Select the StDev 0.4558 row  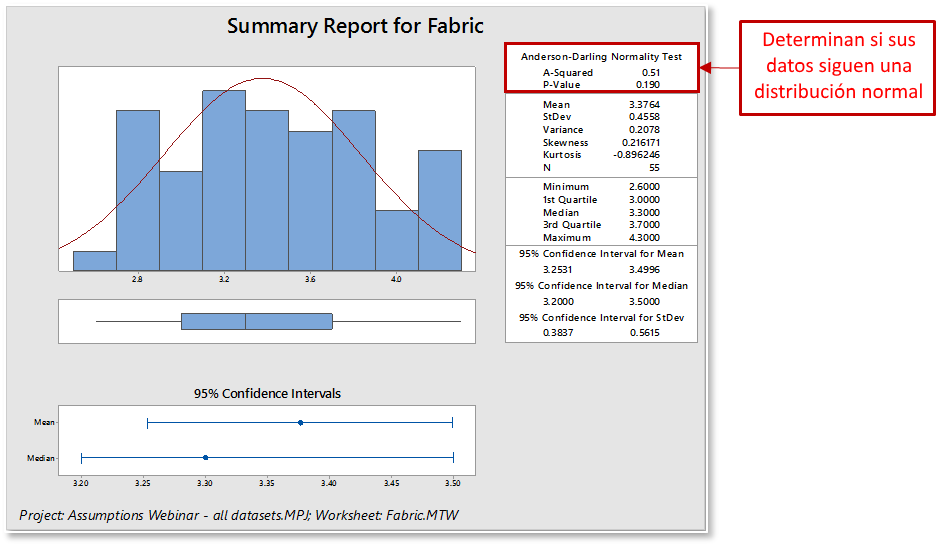601,117
